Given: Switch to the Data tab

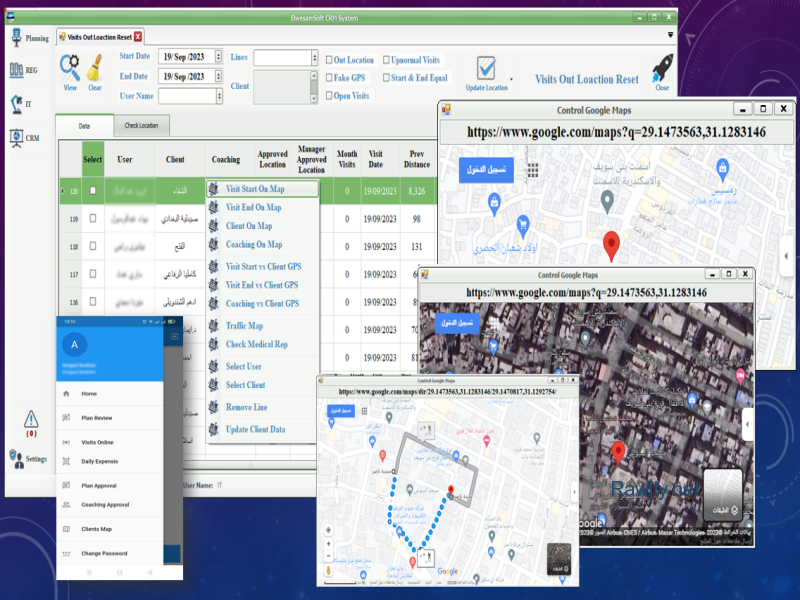Looking at the screenshot, I should pyautogui.click(x=84, y=126).
